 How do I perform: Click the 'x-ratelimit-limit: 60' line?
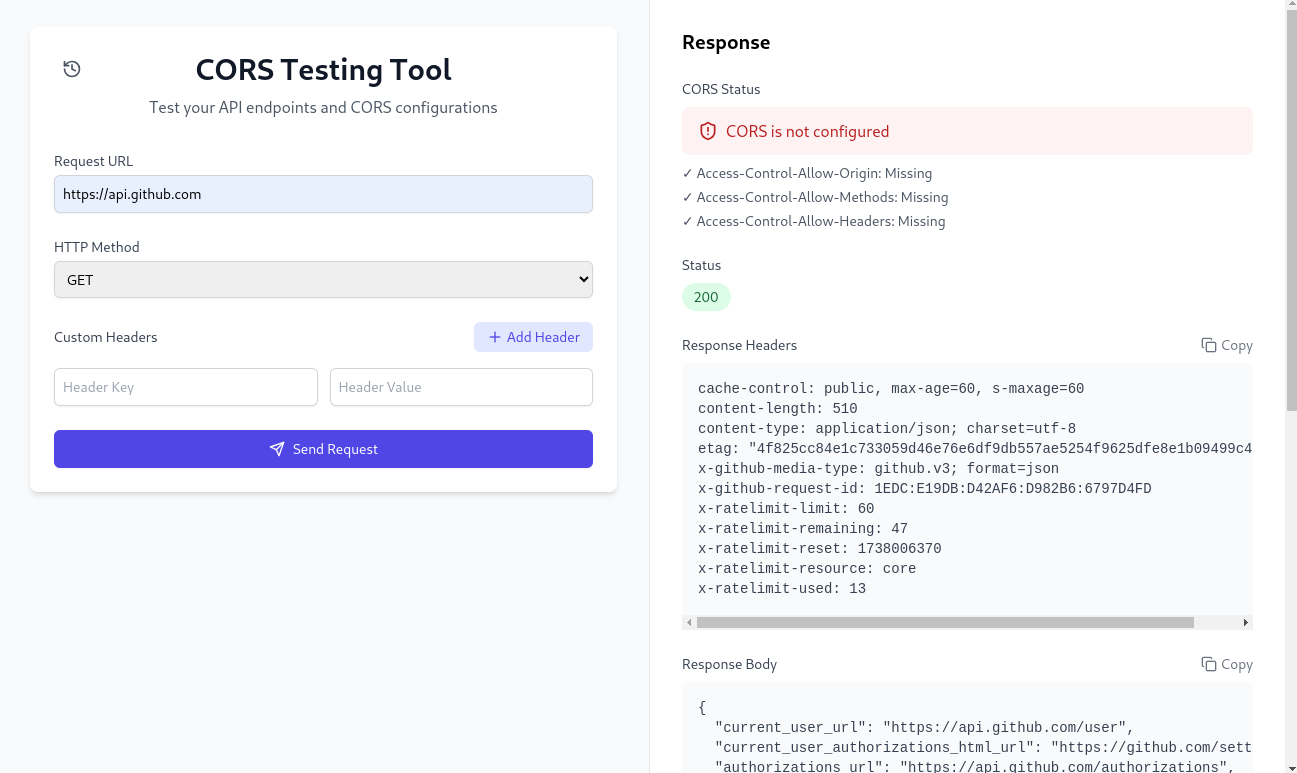click(x=786, y=508)
